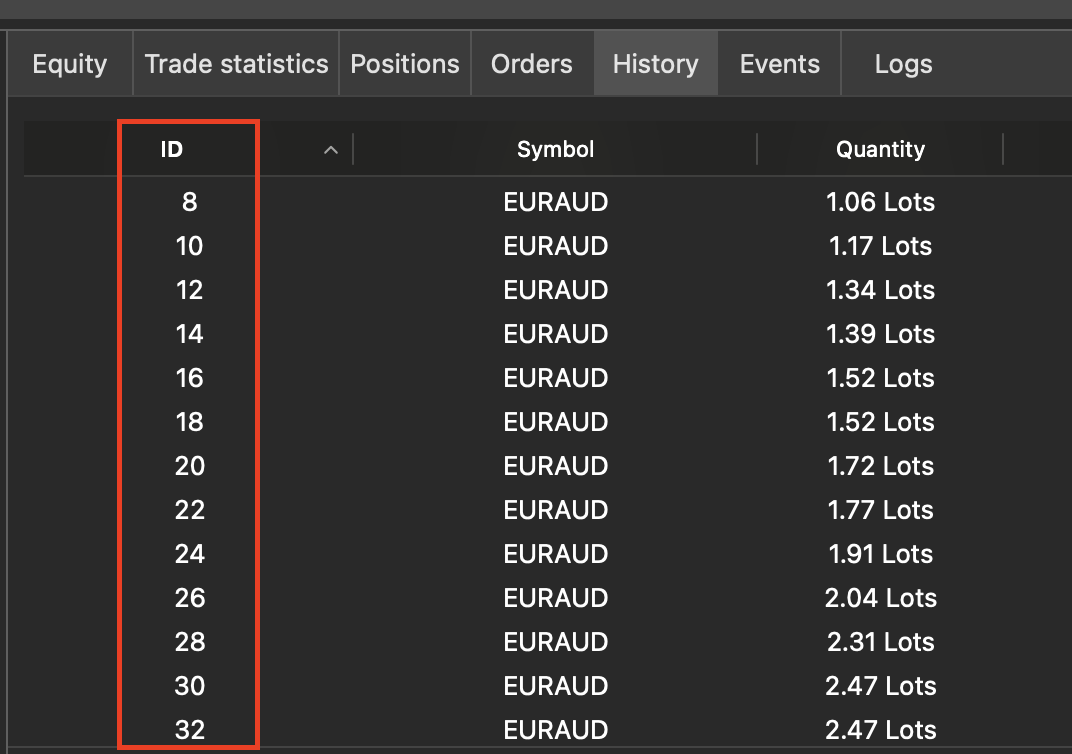Click 2.47 Lots in ID 30 row
The image size is (1072, 754).
pos(880,686)
